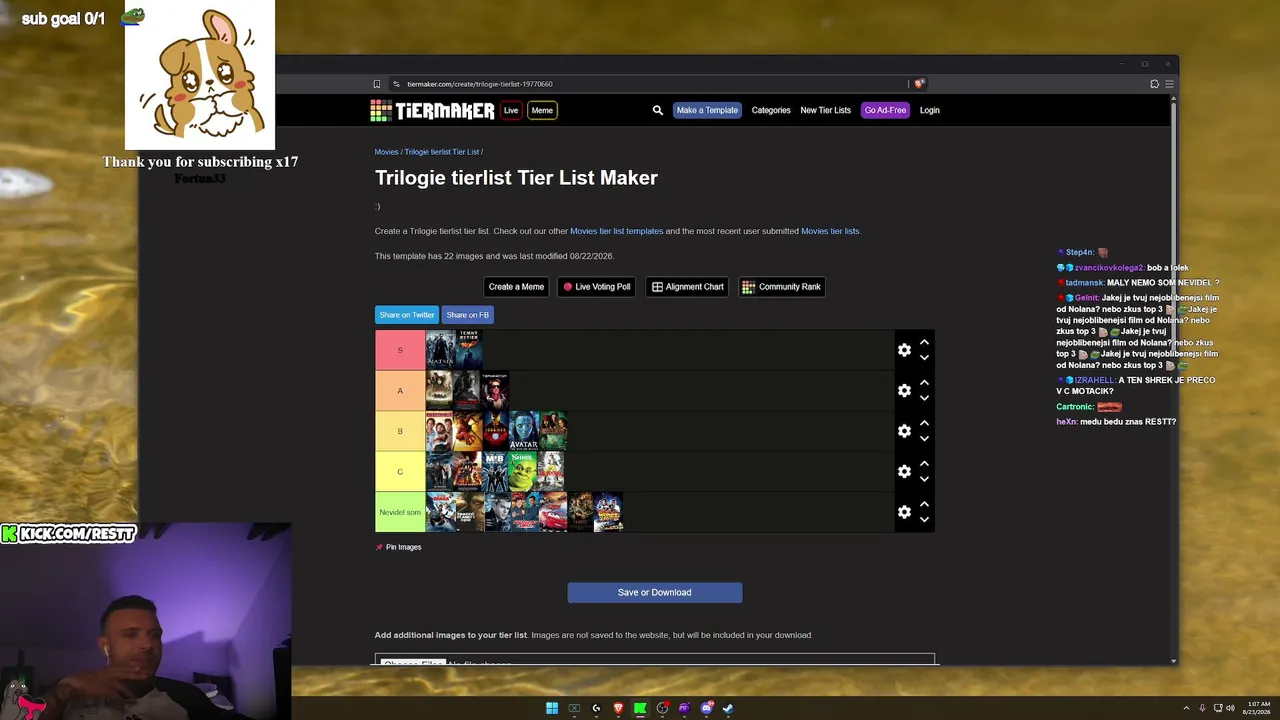1280x720 pixels.
Task: Click the light yellow C tier label
Action: coord(400,471)
